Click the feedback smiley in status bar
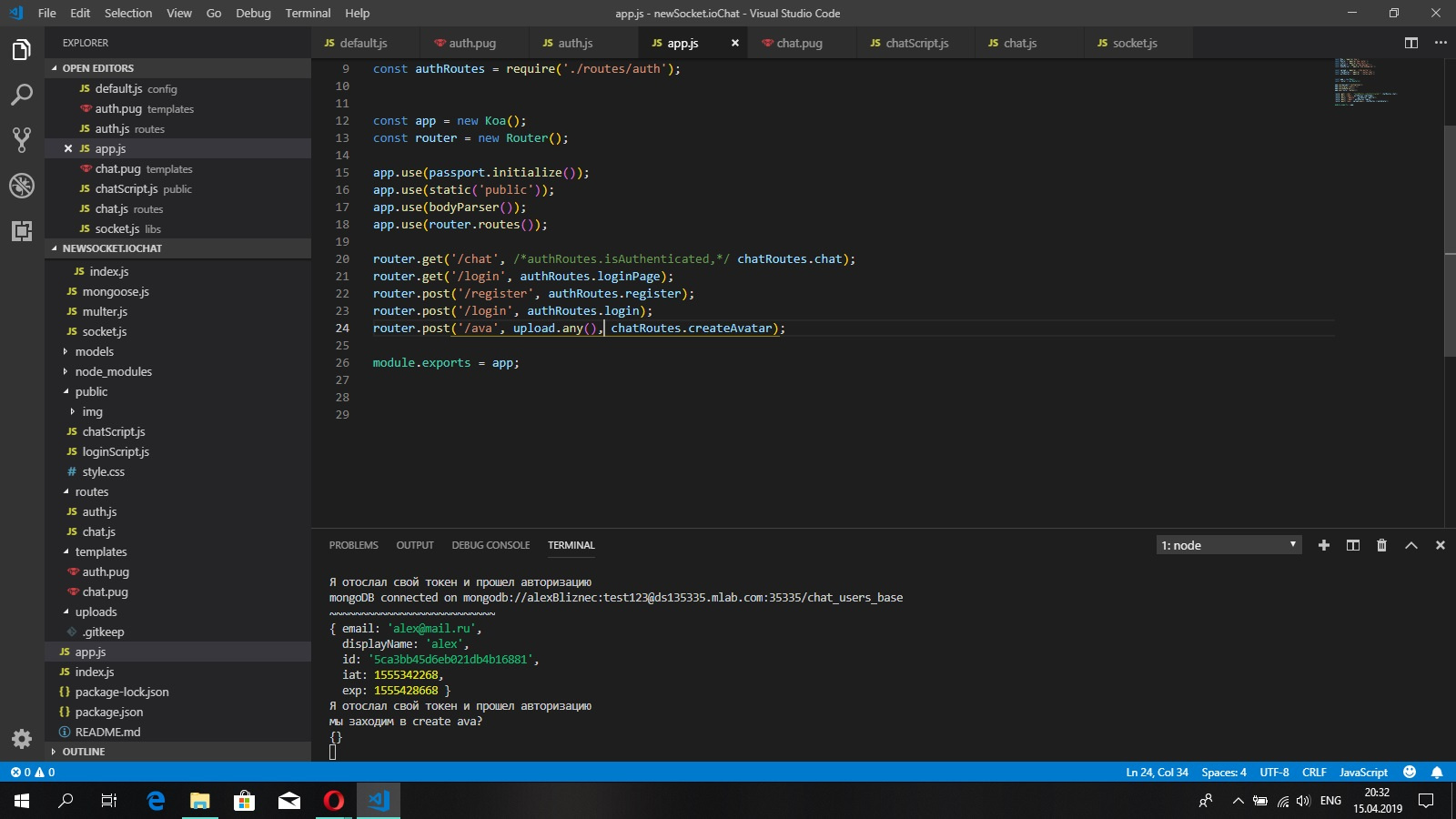Viewport: 1456px width, 819px height. point(1410,772)
